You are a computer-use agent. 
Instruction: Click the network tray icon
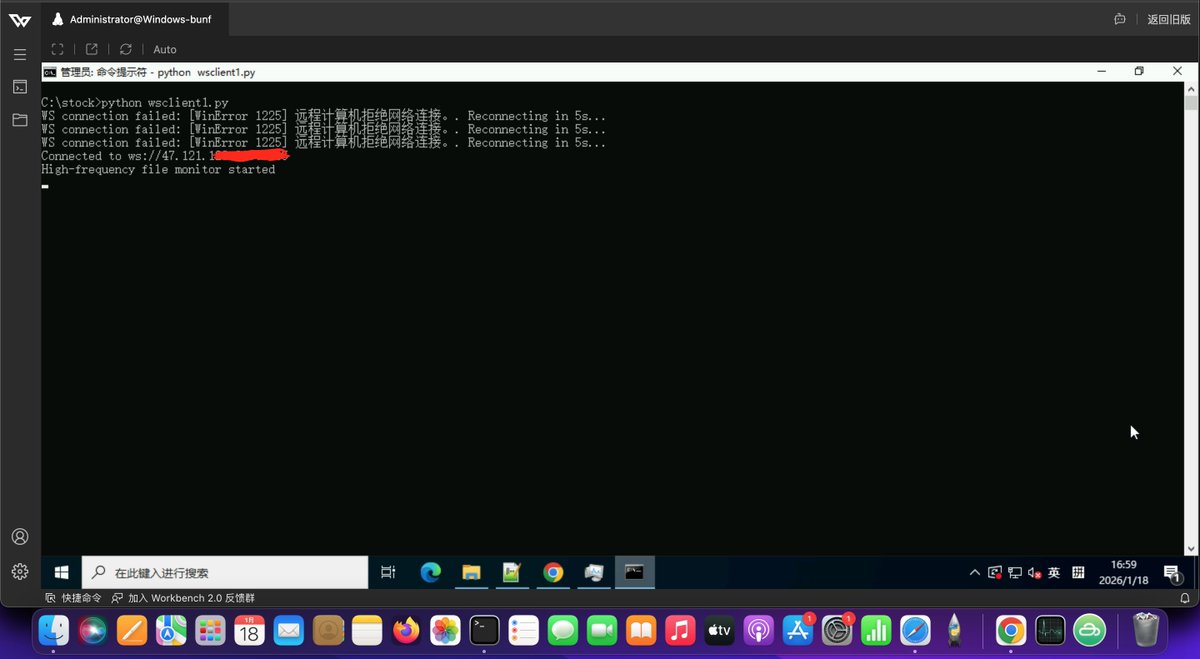[x=1014, y=572]
